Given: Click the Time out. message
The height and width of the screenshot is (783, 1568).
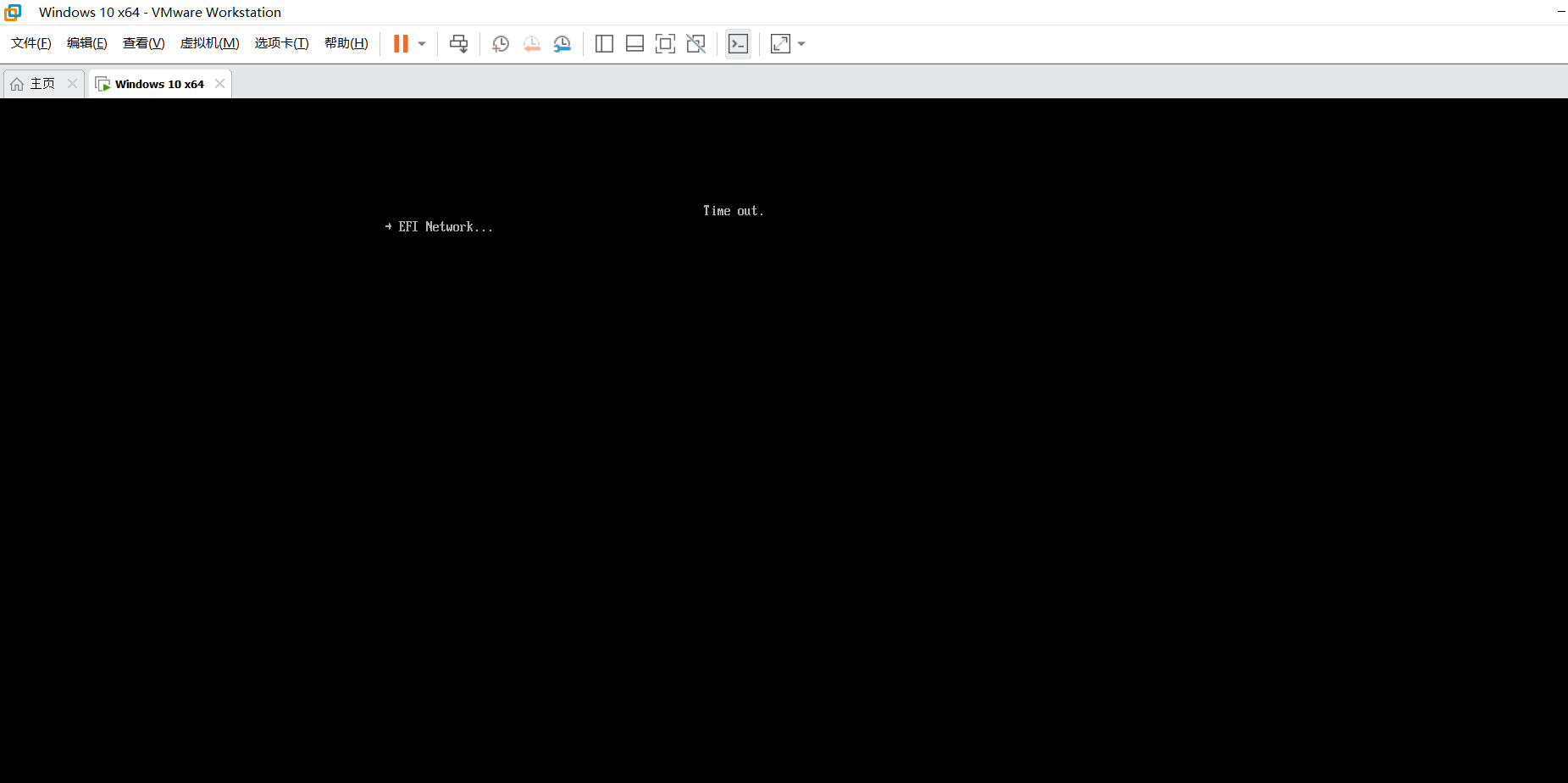Looking at the screenshot, I should pos(734,211).
